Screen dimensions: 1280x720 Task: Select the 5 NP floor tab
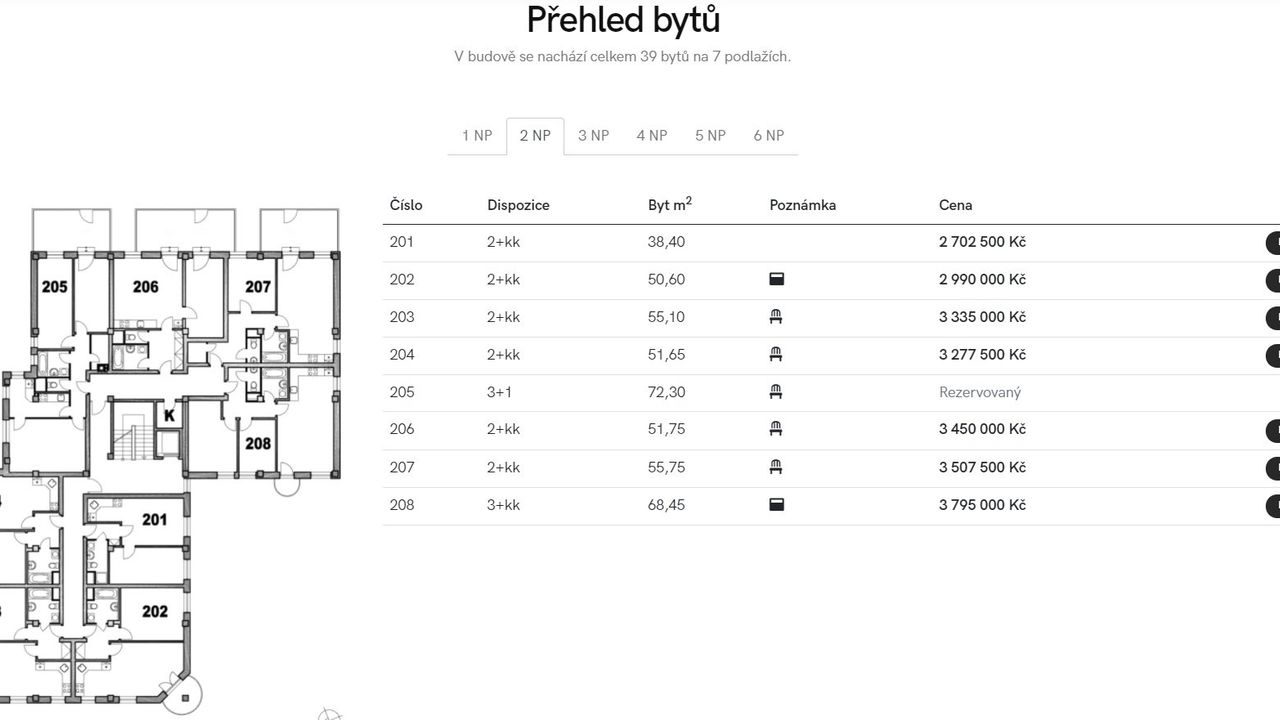[x=710, y=136]
